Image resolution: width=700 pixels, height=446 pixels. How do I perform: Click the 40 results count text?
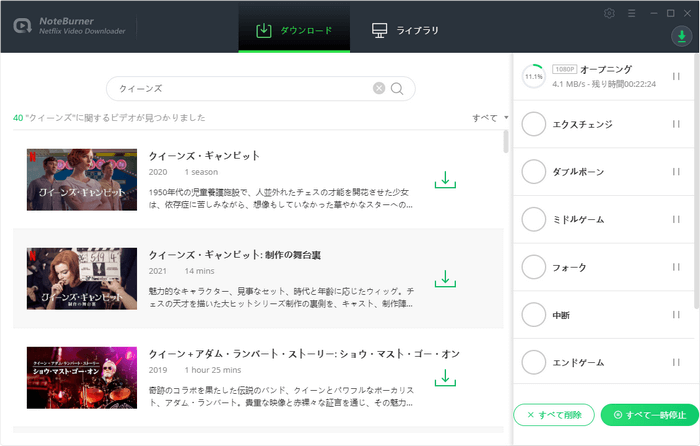[109, 118]
